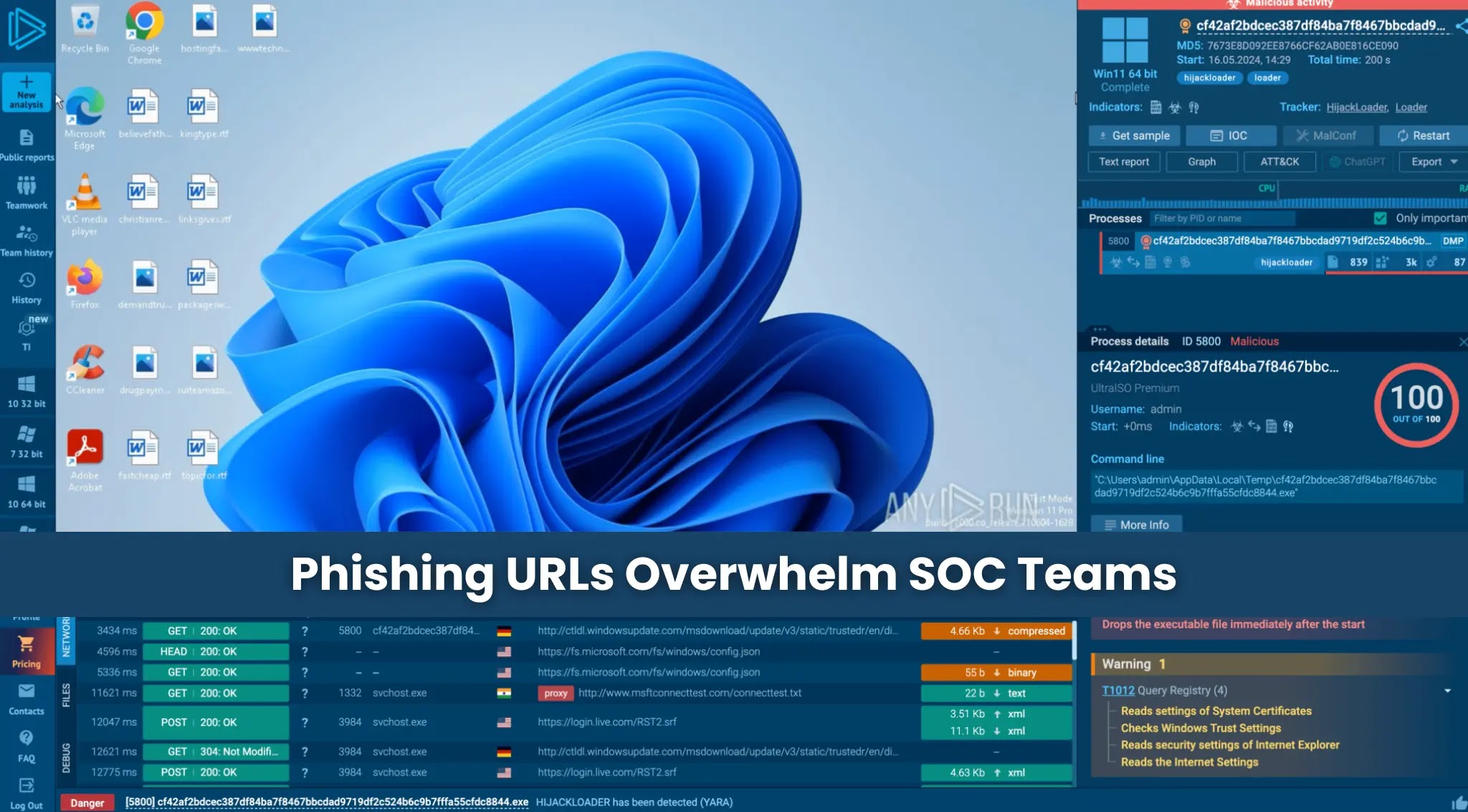Click the 55 b binary response cell
The width and height of the screenshot is (1468, 812).
click(x=996, y=673)
